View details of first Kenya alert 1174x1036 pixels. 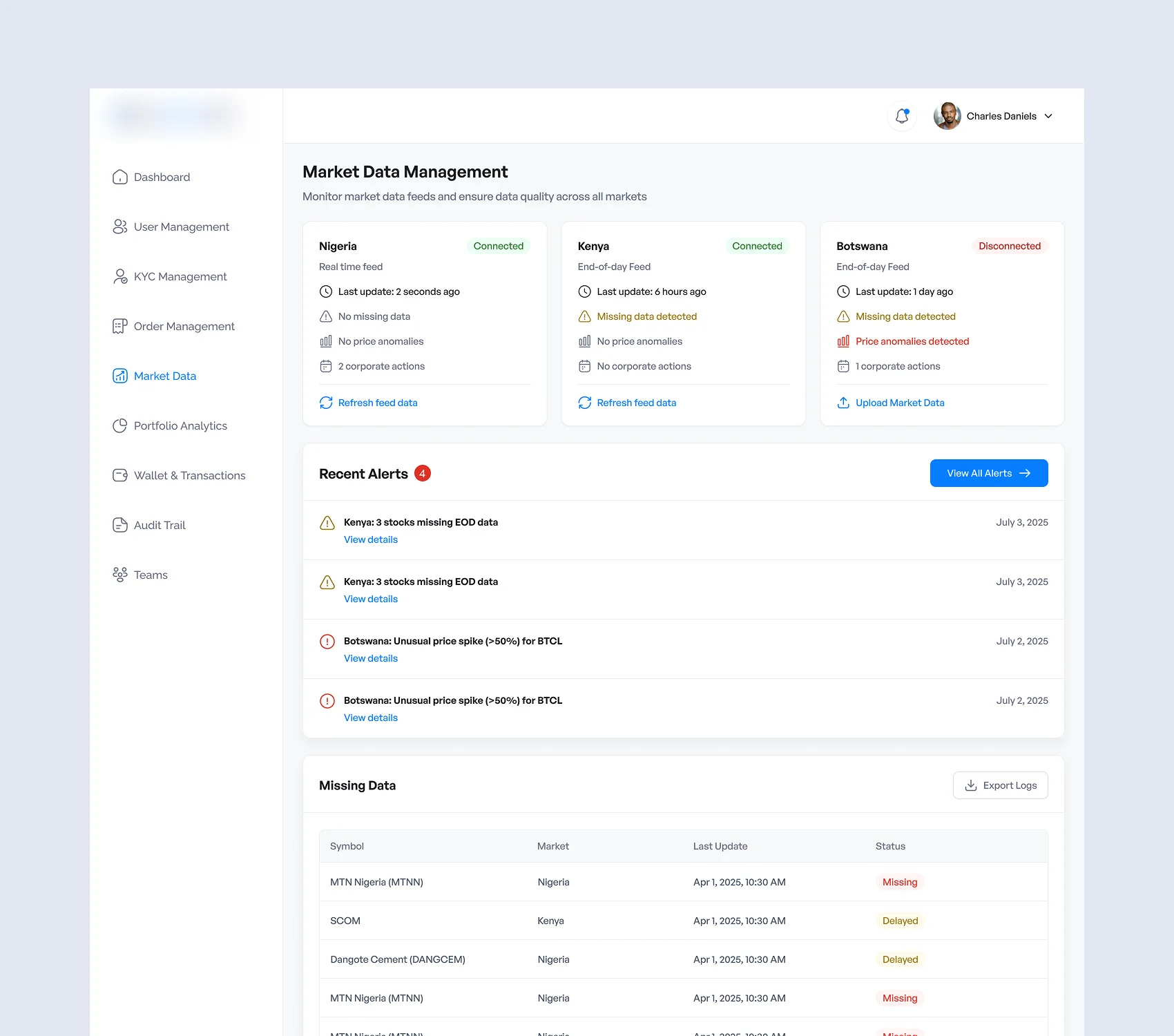coord(371,539)
